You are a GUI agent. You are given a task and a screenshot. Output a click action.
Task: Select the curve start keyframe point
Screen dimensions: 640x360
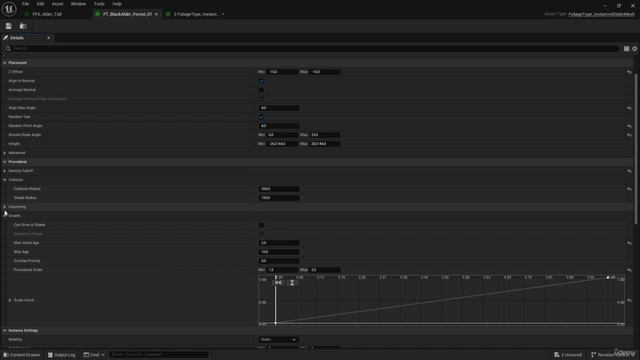click(x=276, y=323)
